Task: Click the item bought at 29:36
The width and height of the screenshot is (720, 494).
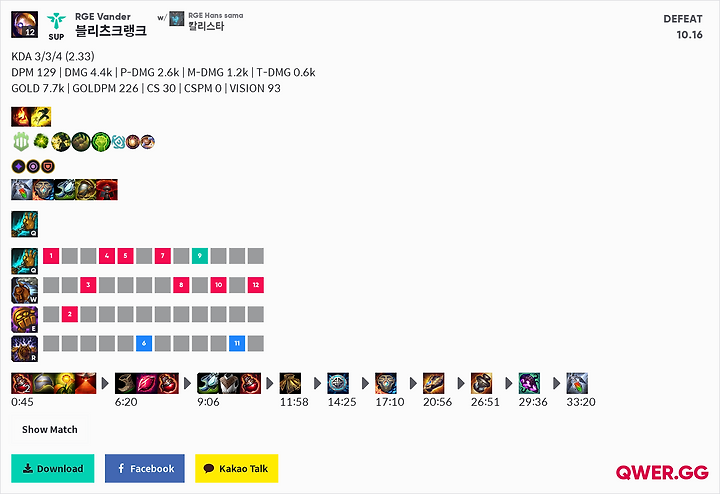Action: click(x=529, y=383)
